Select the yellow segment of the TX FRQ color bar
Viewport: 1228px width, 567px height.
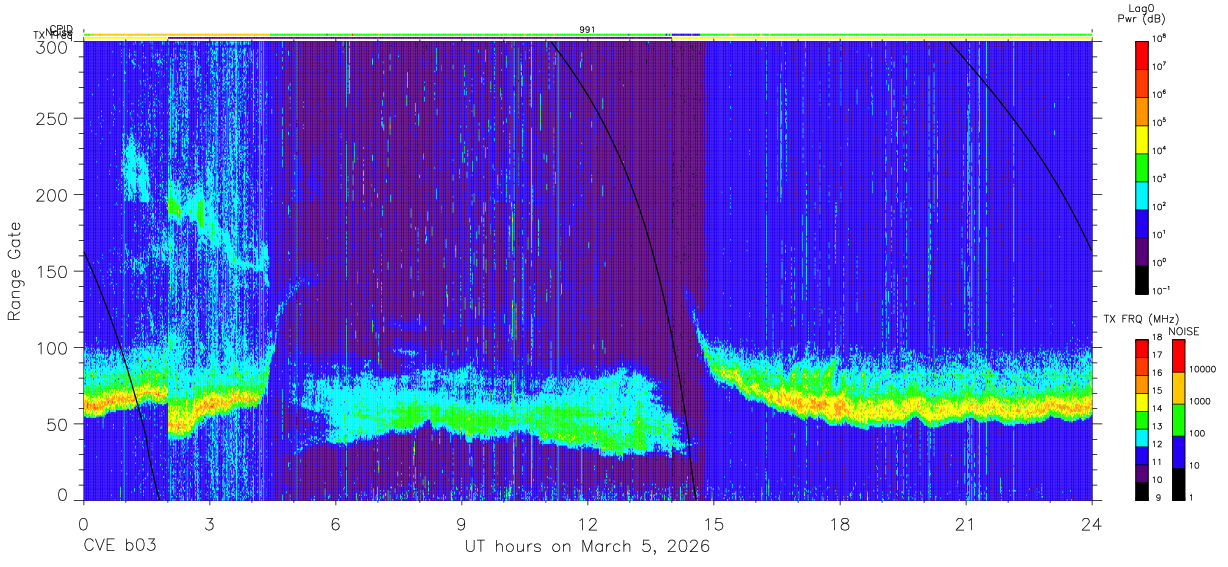(x=1142, y=400)
